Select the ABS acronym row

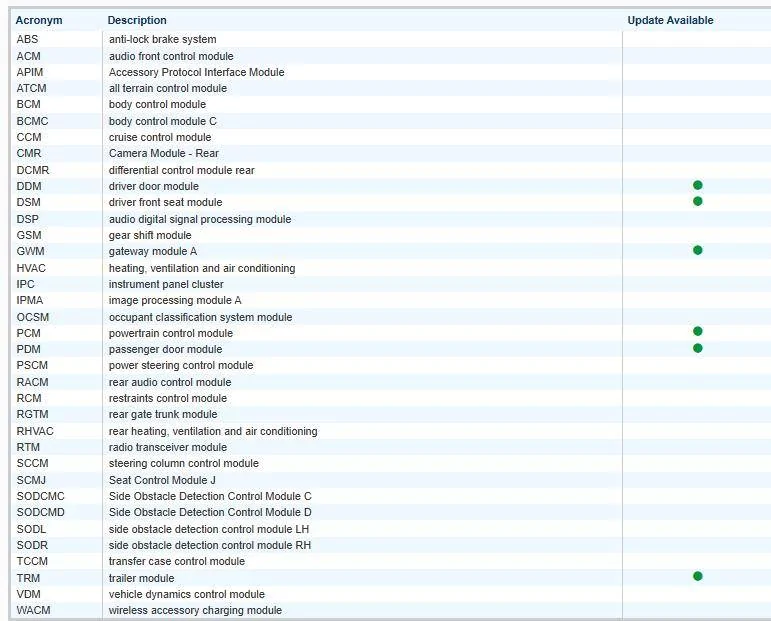[x=28, y=40]
